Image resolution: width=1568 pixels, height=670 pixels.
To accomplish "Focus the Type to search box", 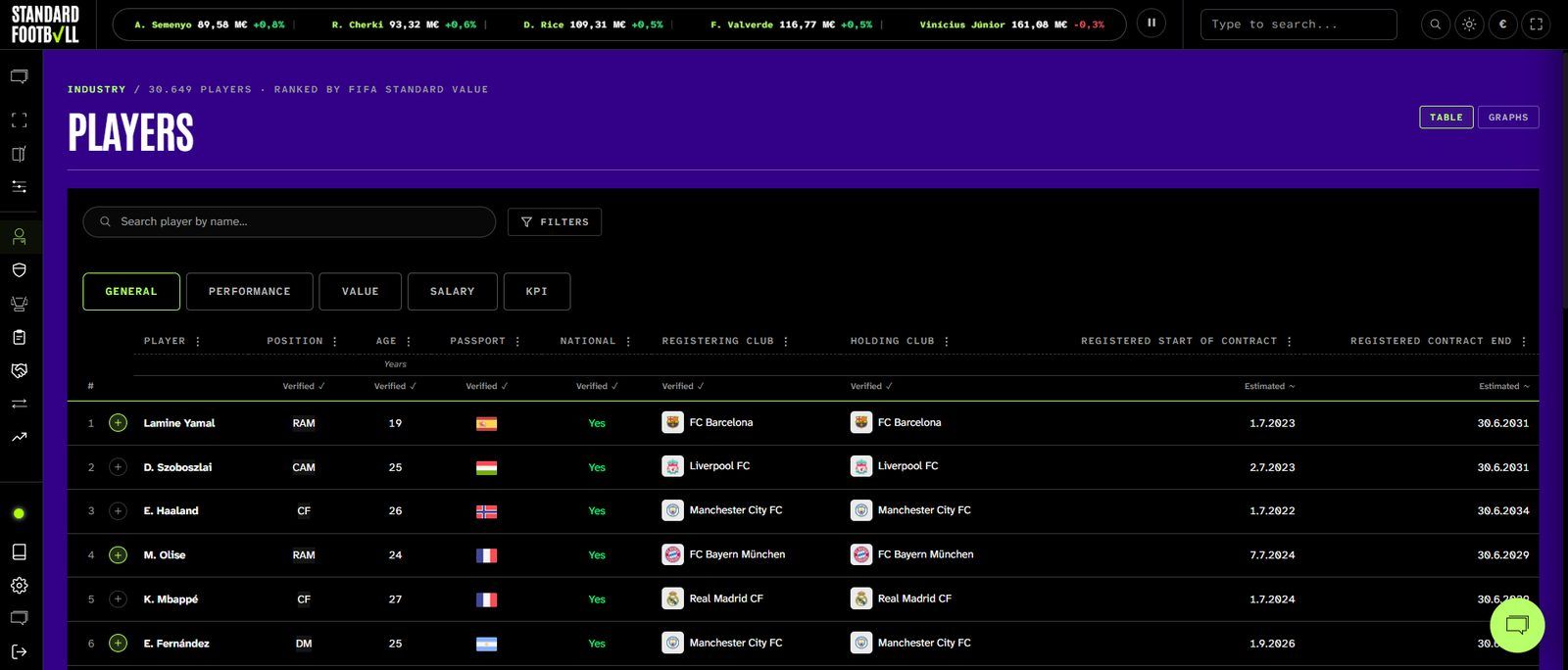I will (x=1298, y=24).
